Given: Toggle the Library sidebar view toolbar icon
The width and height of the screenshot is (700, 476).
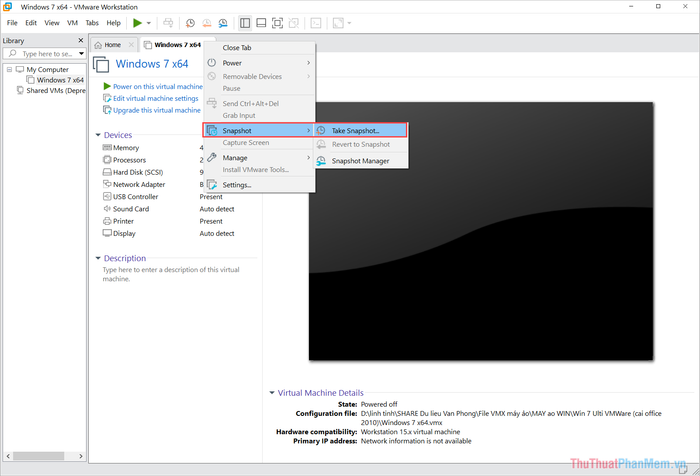Looking at the screenshot, I should (x=245, y=23).
